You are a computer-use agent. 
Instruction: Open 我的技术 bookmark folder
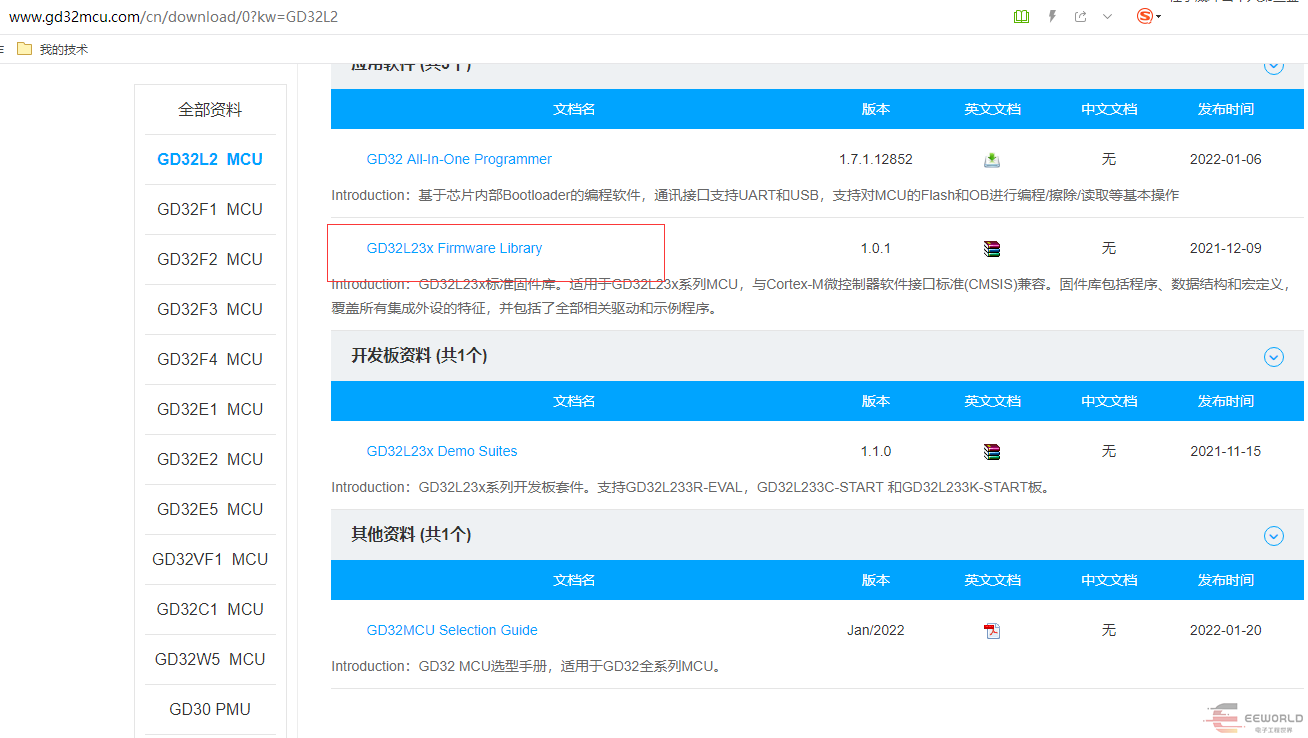pos(53,49)
